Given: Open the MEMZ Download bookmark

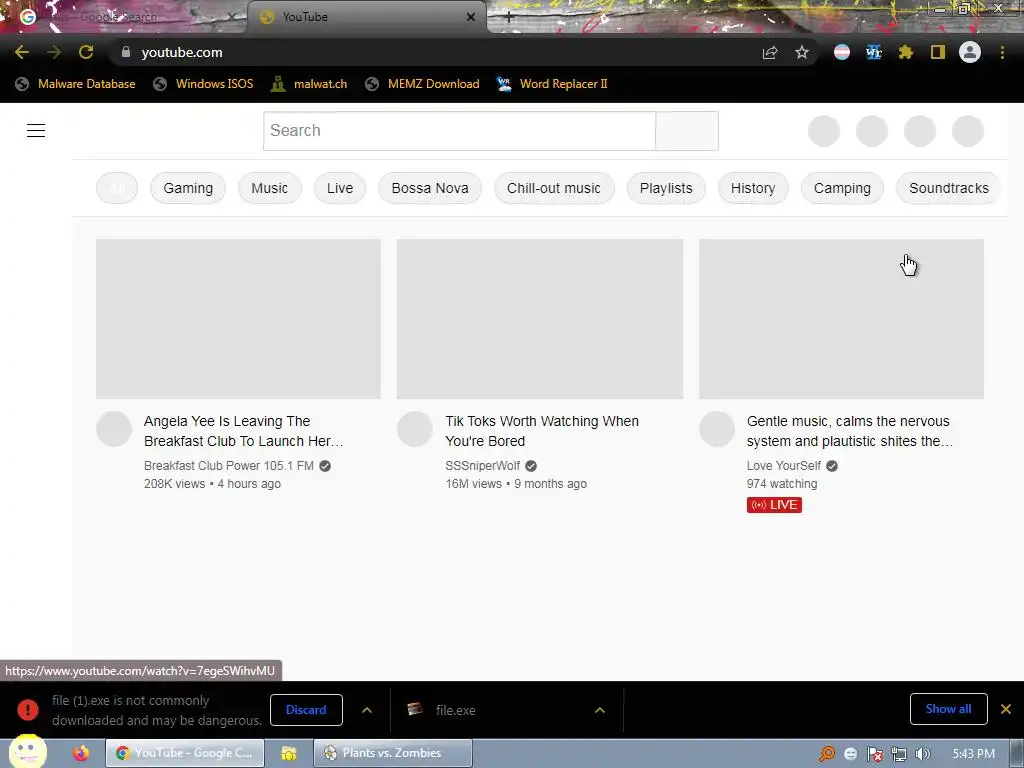Looking at the screenshot, I should (x=423, y=84).
